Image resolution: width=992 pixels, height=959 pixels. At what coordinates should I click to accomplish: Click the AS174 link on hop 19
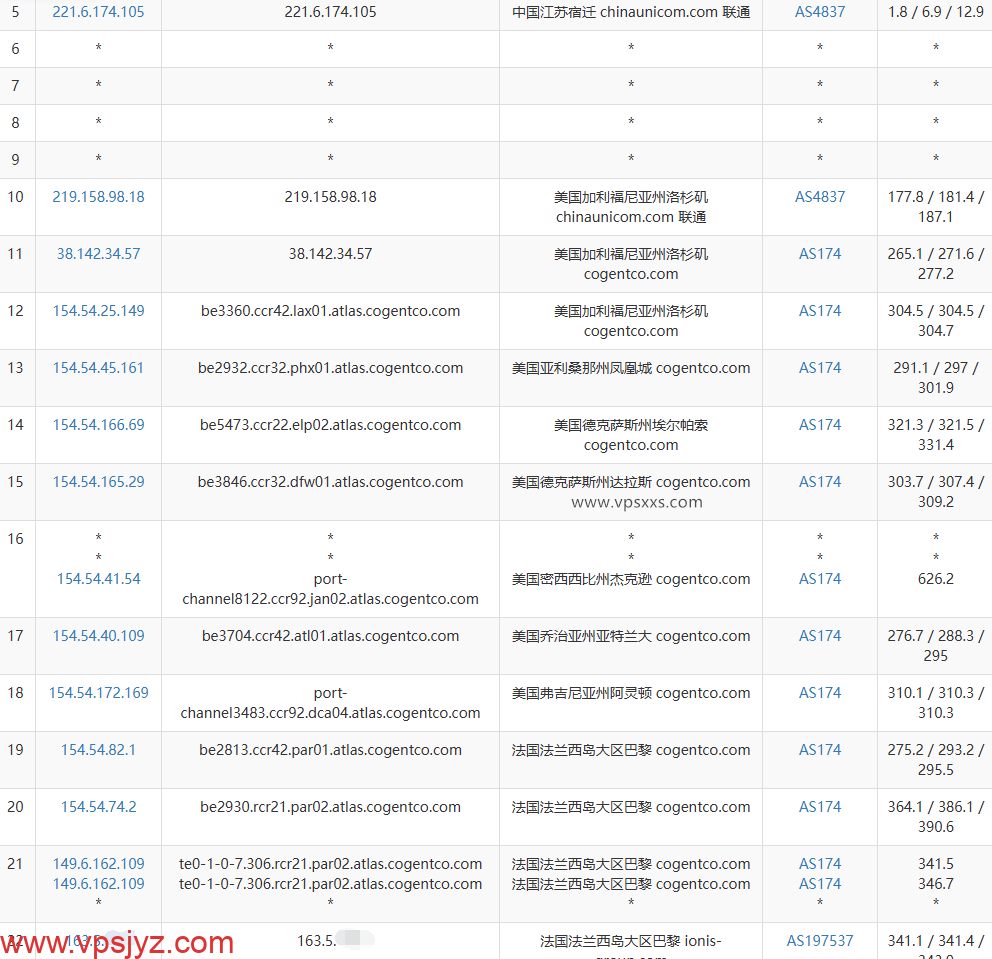point(820,749)
